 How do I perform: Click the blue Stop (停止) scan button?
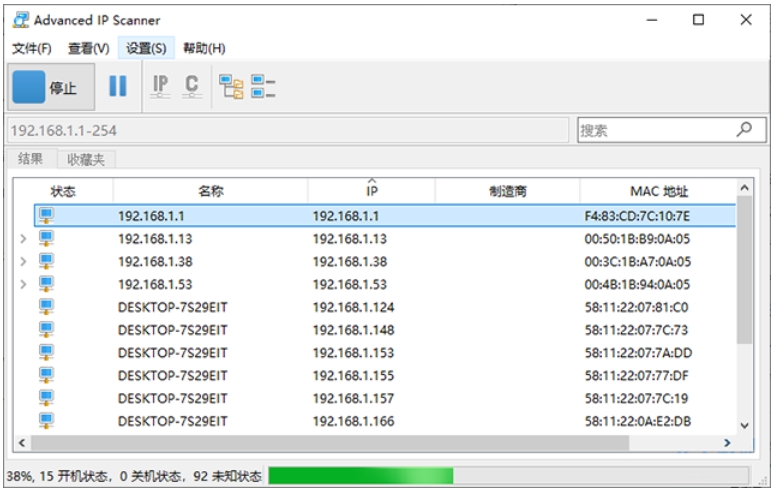51,87
